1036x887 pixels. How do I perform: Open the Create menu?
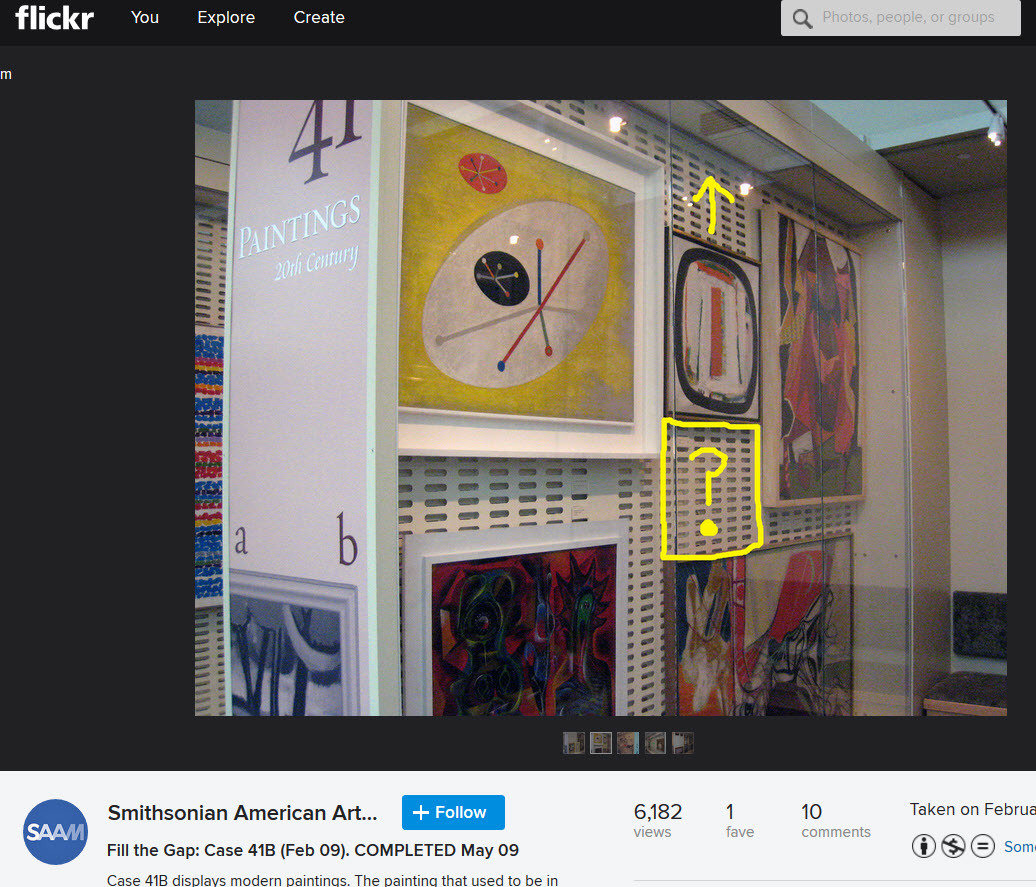(319, 17)
